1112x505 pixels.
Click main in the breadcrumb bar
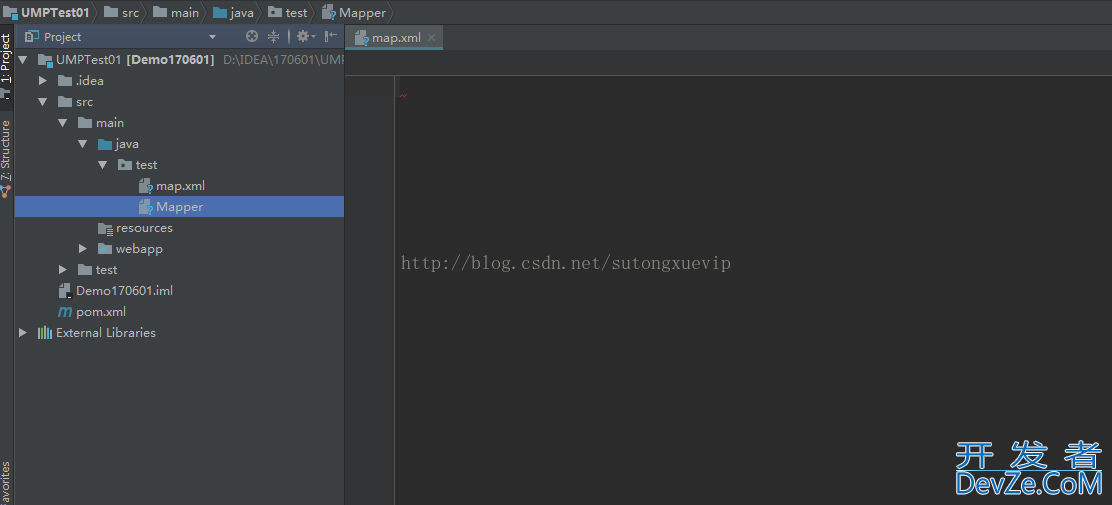185,12
